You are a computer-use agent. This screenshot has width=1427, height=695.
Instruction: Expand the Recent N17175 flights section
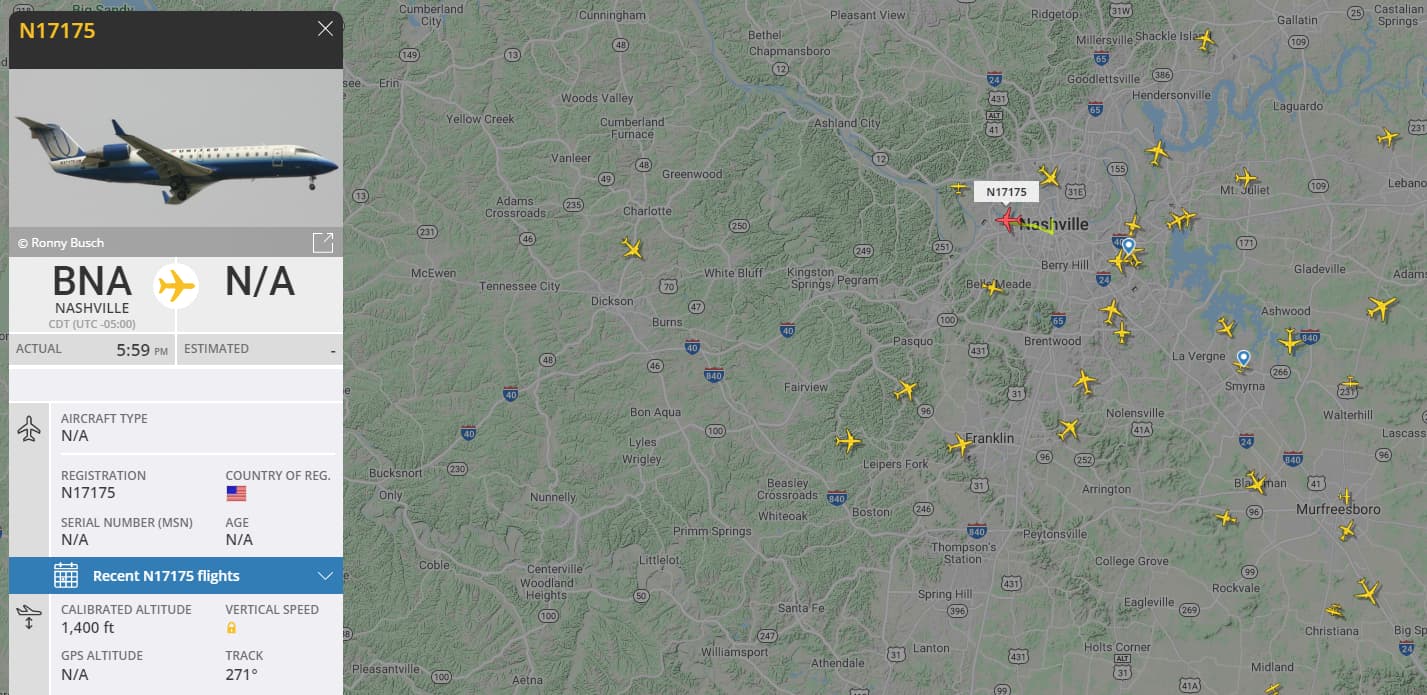click(176, 576)
